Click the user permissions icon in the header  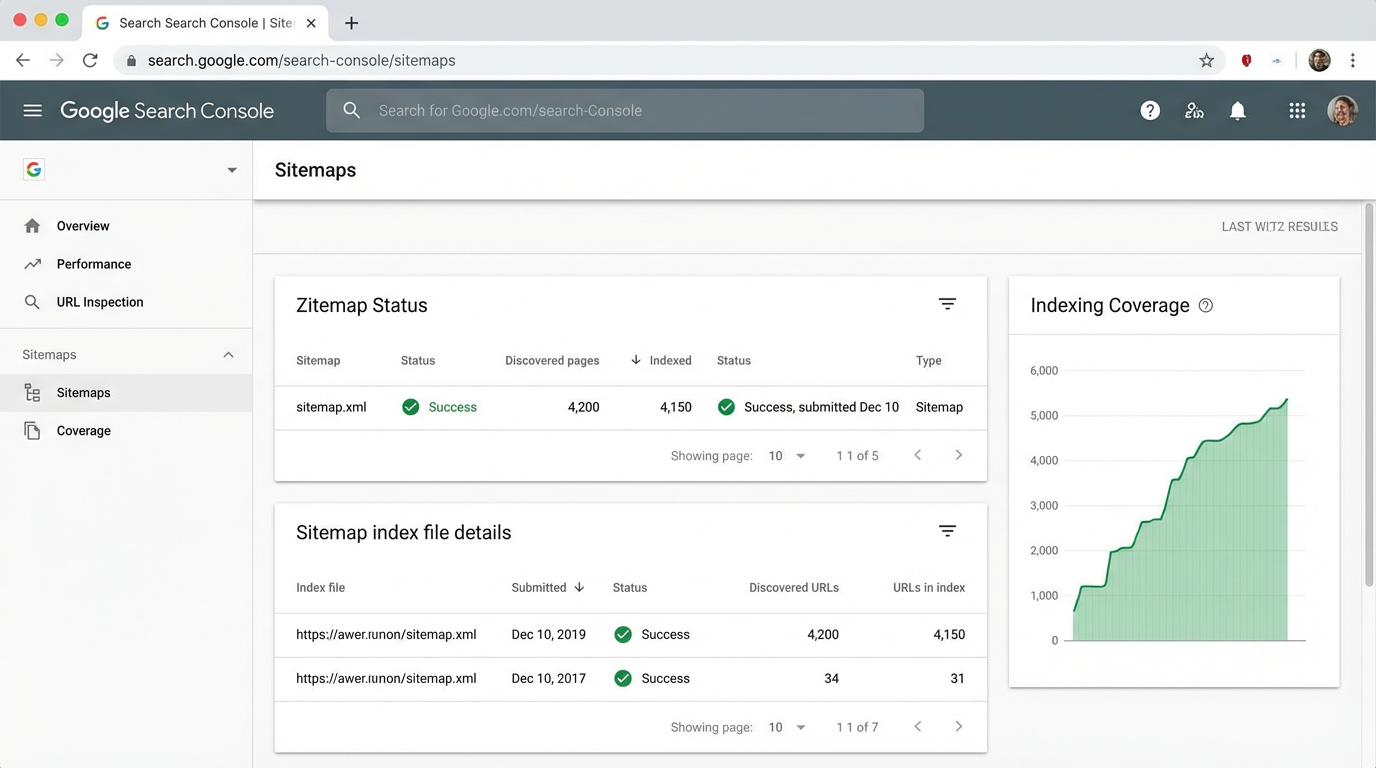click(1194, 110)
